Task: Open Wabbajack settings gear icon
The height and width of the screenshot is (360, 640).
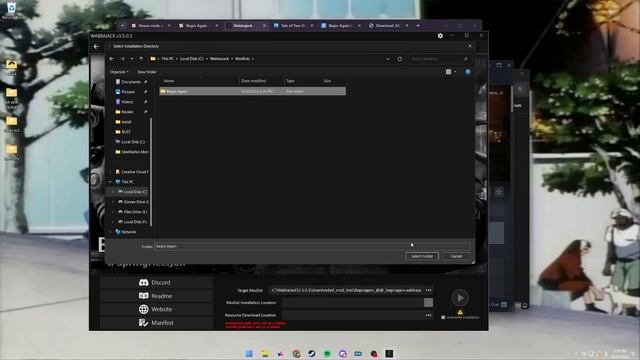Action: click(440, 36)
